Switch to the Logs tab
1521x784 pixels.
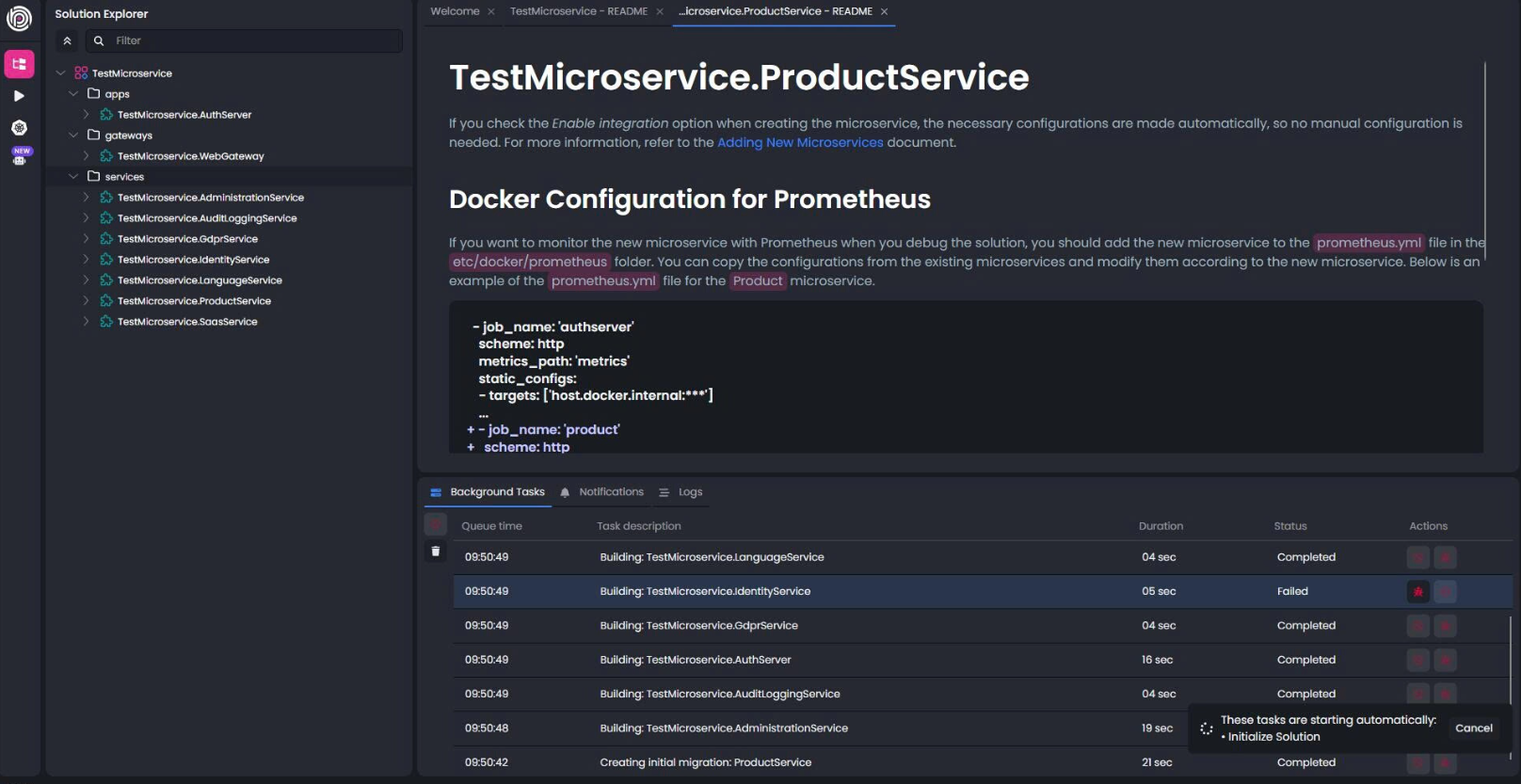coord(689,492)
